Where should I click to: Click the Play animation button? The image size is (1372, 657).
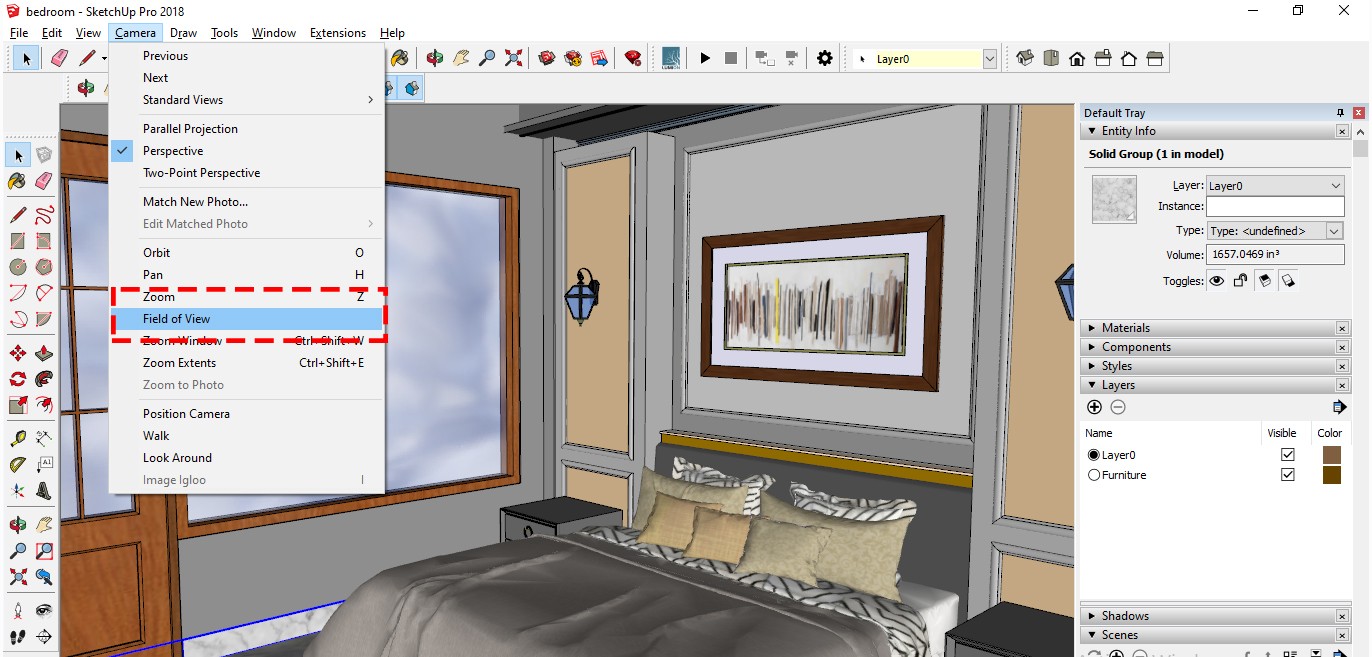705,59
